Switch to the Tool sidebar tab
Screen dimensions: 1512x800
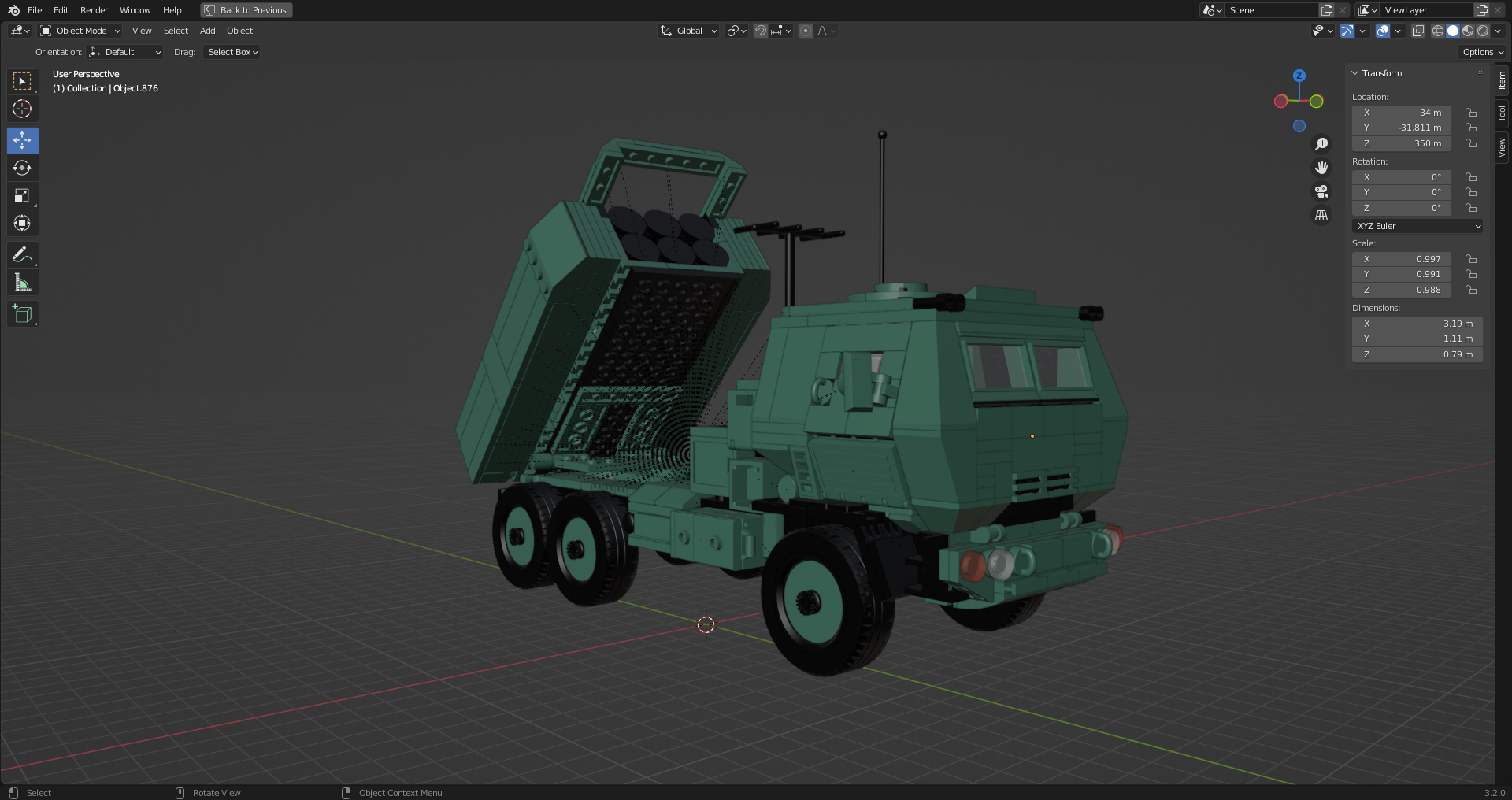pyautogui.click(x=1503, y=113)
